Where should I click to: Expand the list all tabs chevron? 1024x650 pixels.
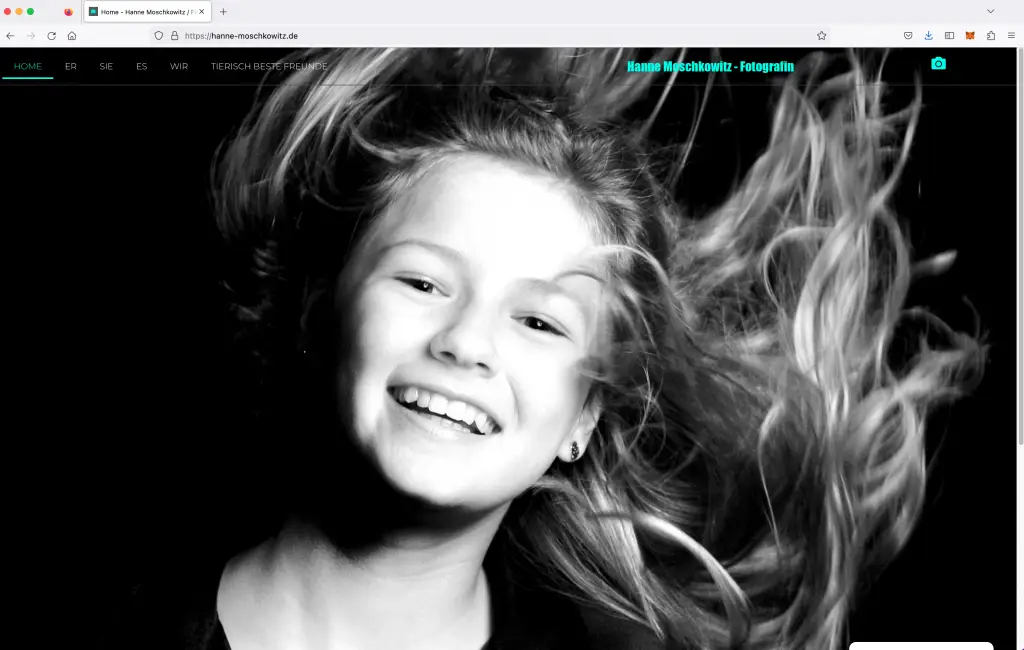click(990, 11)
